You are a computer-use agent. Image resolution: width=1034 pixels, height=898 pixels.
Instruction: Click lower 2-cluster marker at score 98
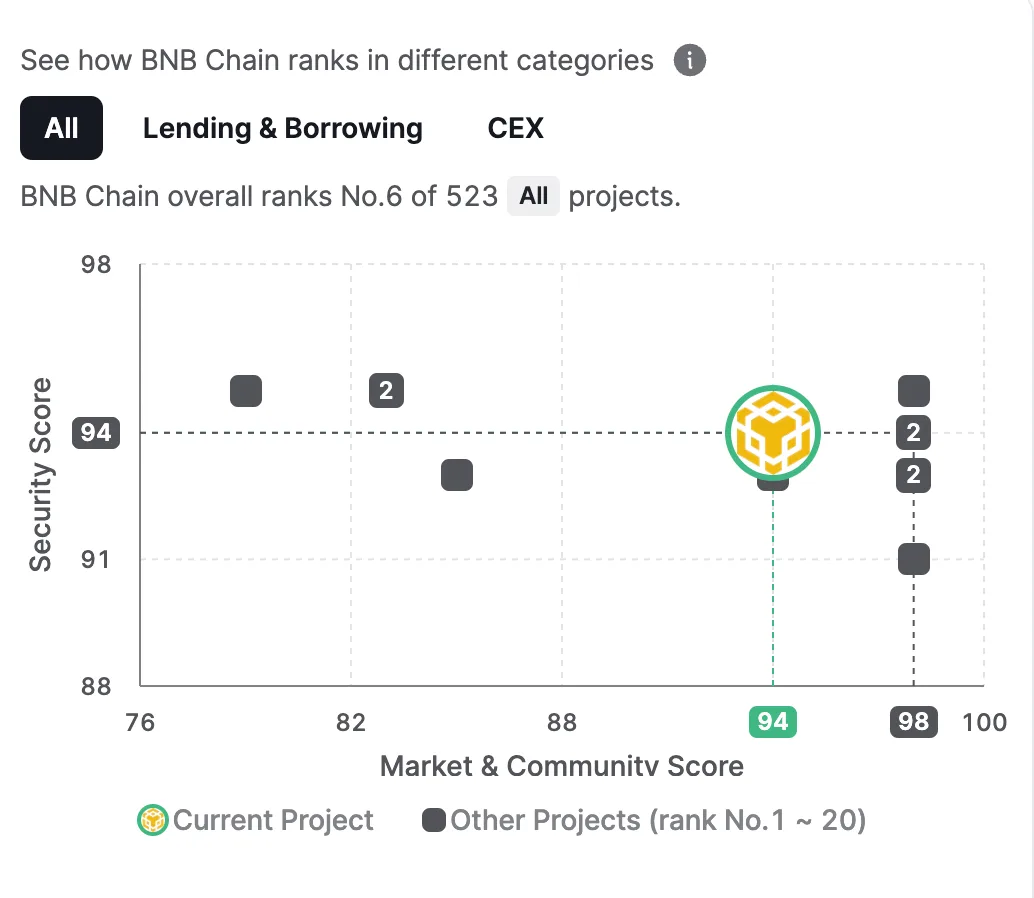913,475
